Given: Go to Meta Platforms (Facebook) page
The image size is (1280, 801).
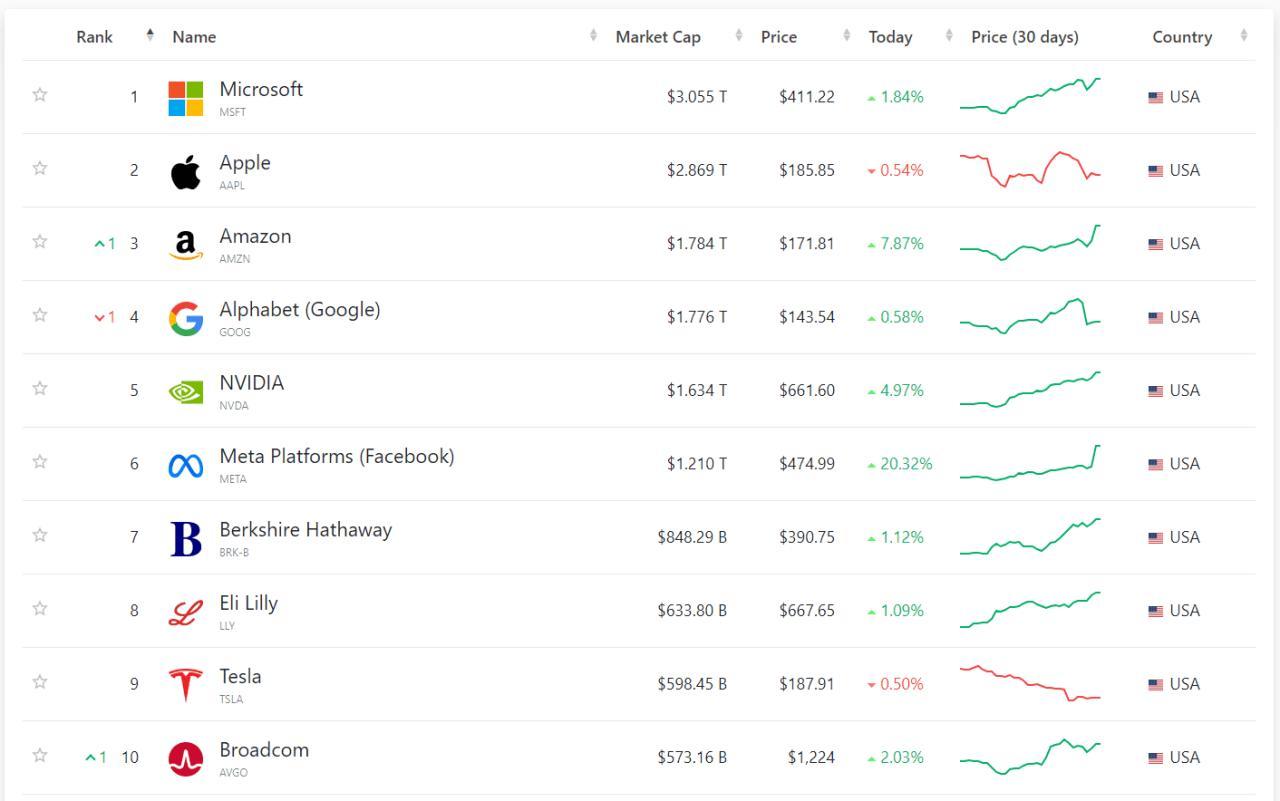Looking at the screenshot, I should 337,456.
